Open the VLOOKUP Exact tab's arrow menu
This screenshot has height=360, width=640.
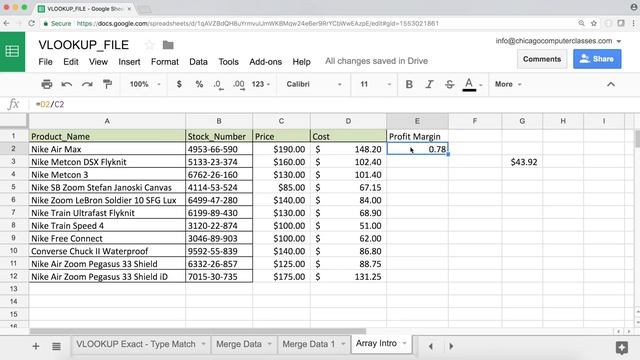click(203, 344)
